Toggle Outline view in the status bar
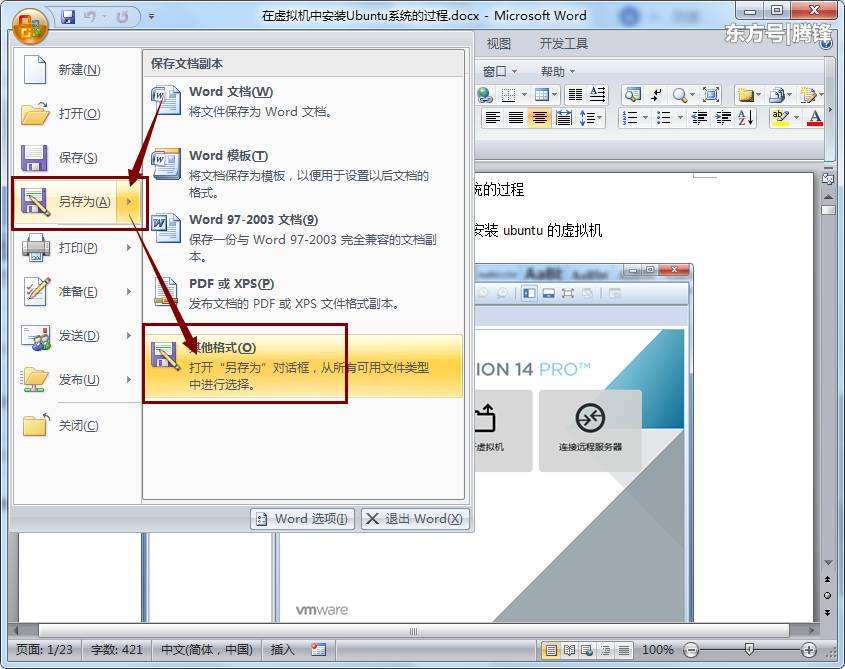Viewport: 845px width, 669px height. [606, 650]
